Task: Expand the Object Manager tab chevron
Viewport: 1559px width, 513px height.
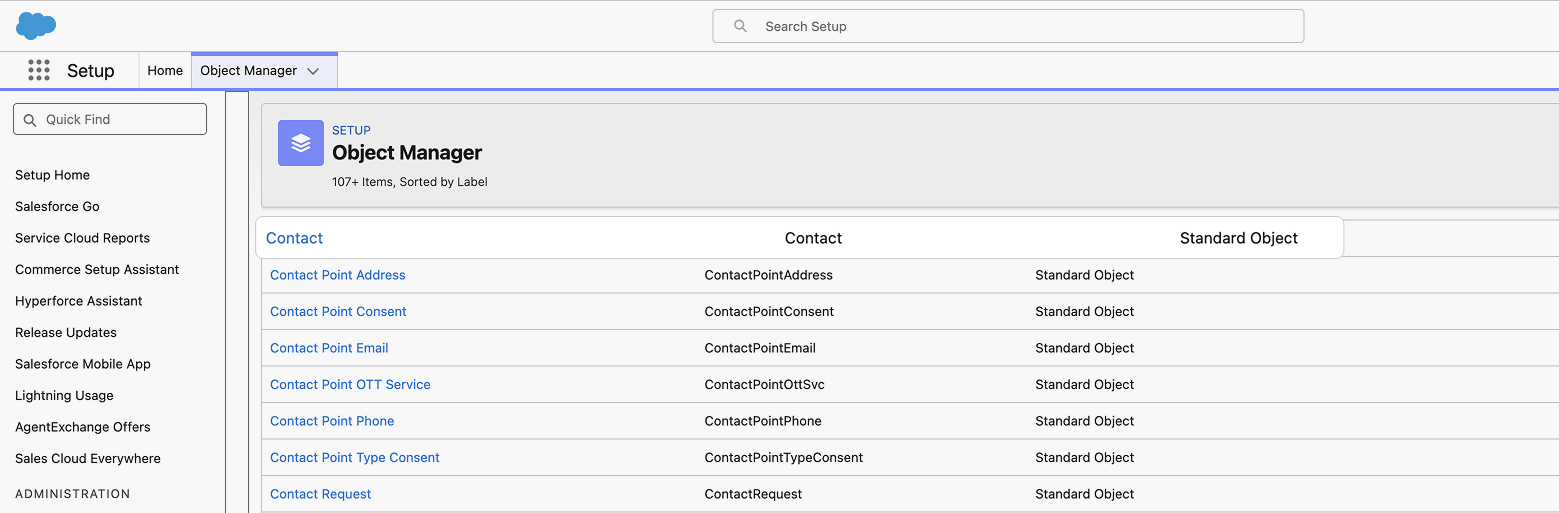Action: (313, 71)
